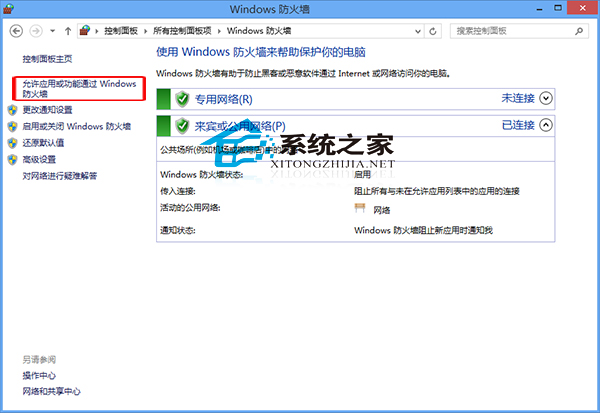The width and height of the screenshot is (600, 413).
Task: Click shield icon beside 高级设置
Action: pos(13,159)
